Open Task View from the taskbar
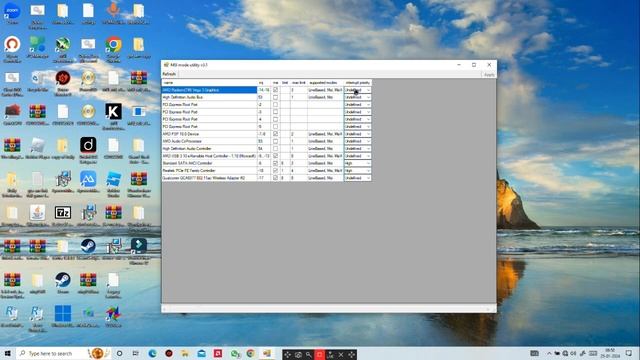This screenshot has width=640, height=360. click(136, 353)
